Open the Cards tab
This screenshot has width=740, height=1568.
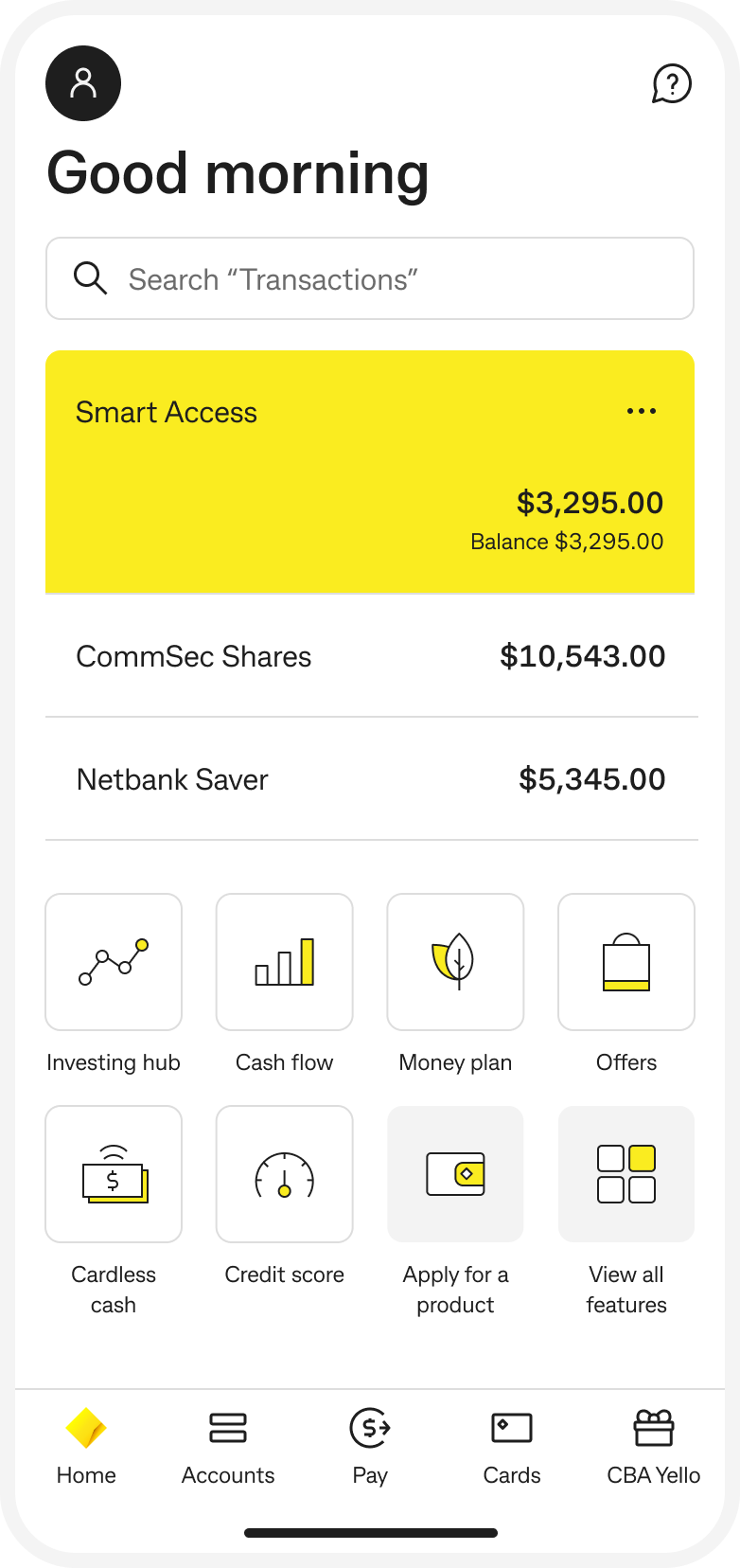(512, 1445)
